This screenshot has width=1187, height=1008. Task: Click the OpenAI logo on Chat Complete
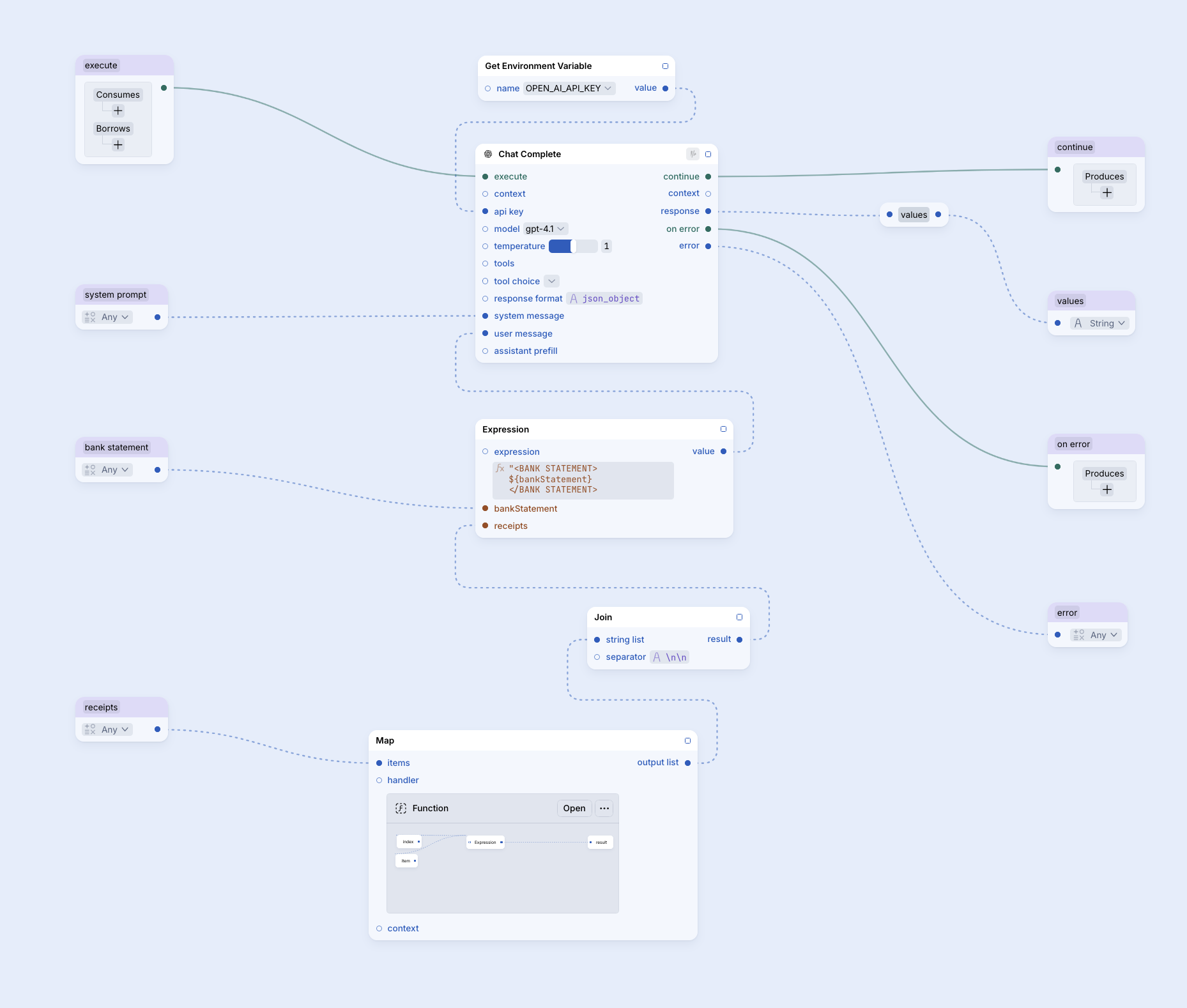[x=488, y=154]
